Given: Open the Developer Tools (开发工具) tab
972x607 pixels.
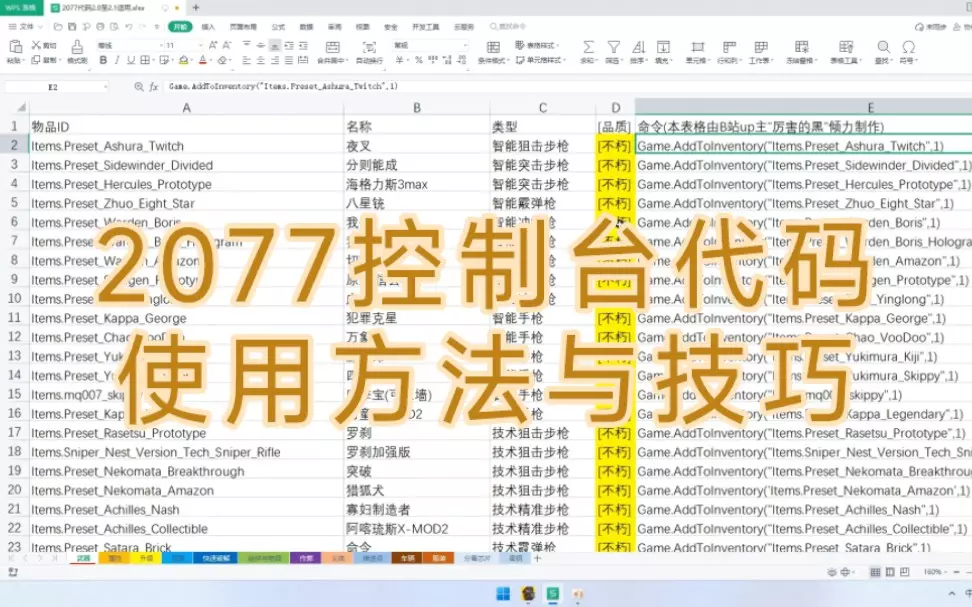Looking at the screenshot, I should tap(426, 27).
